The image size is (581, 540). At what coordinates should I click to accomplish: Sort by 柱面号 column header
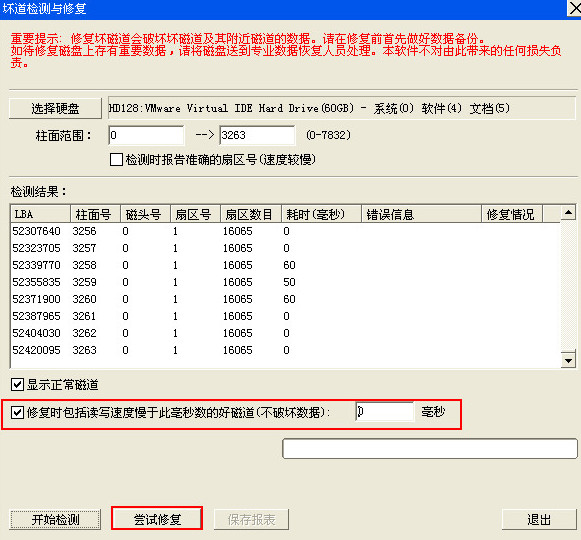[x=95, y=214]
